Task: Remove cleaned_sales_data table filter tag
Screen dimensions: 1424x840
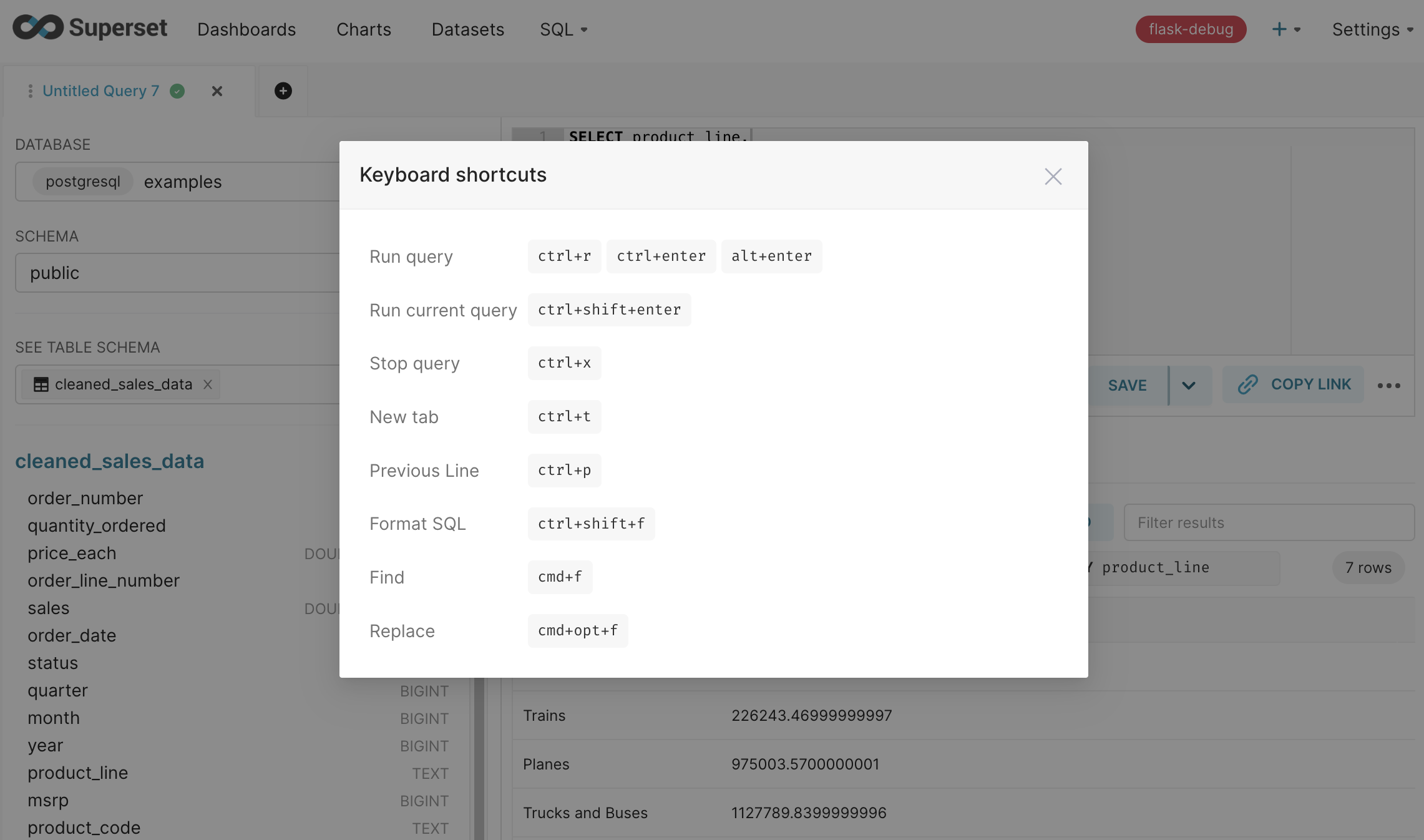Action: (x=207, y=384)
